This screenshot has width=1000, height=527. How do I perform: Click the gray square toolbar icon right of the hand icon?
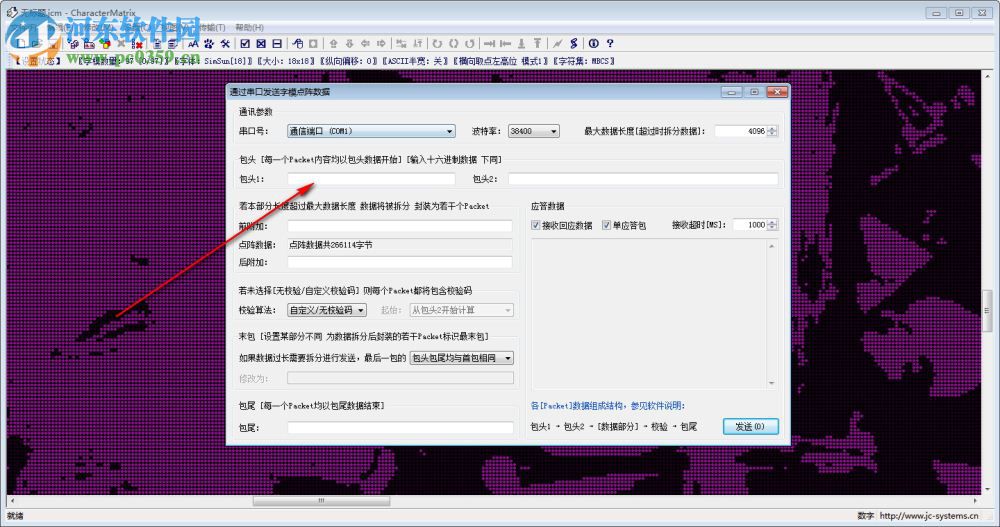pyautogui.click(x=313, y=43)
